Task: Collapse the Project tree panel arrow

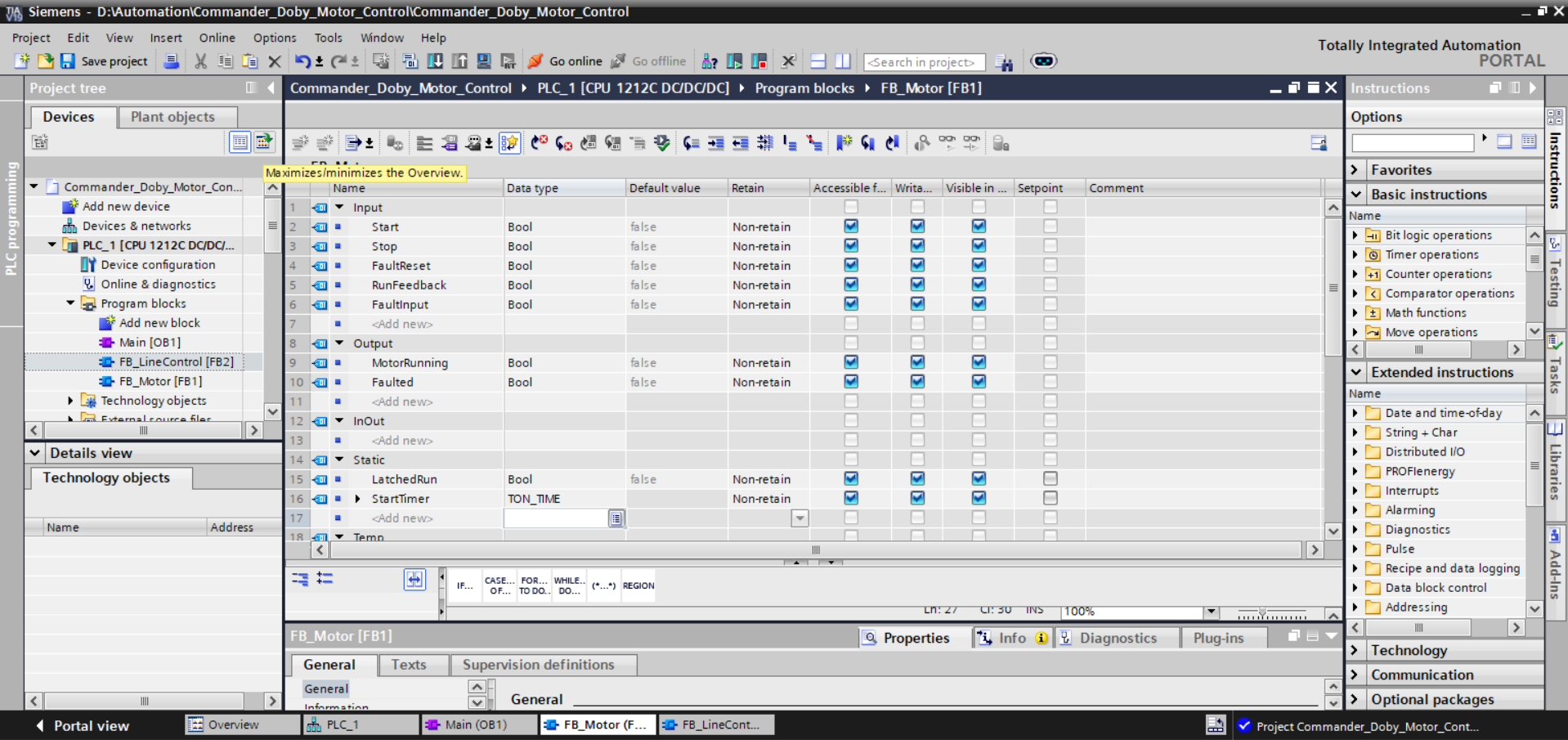Action: [271, 87]
